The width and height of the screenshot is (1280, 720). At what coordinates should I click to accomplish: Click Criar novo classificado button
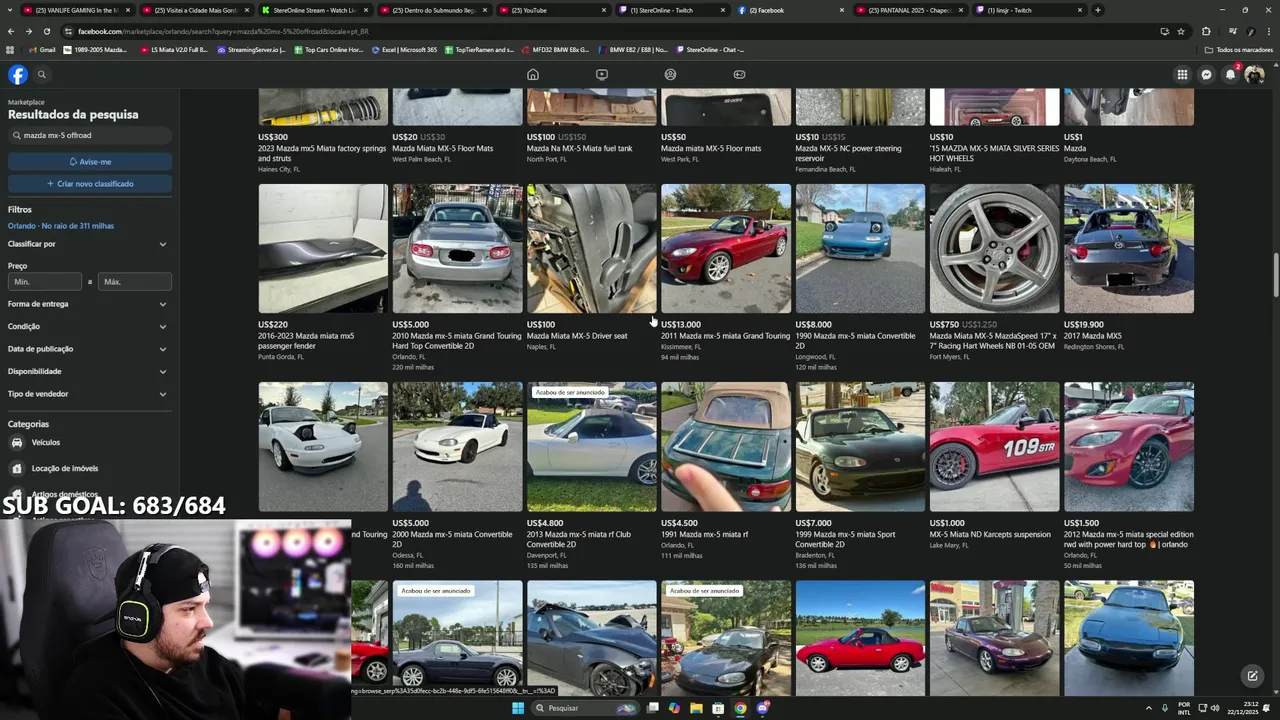[90, 184]
